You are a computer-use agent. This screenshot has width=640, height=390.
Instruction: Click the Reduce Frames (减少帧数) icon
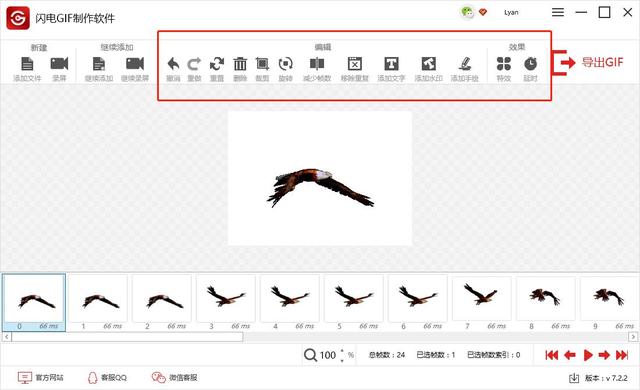click(x=317, y=64)
